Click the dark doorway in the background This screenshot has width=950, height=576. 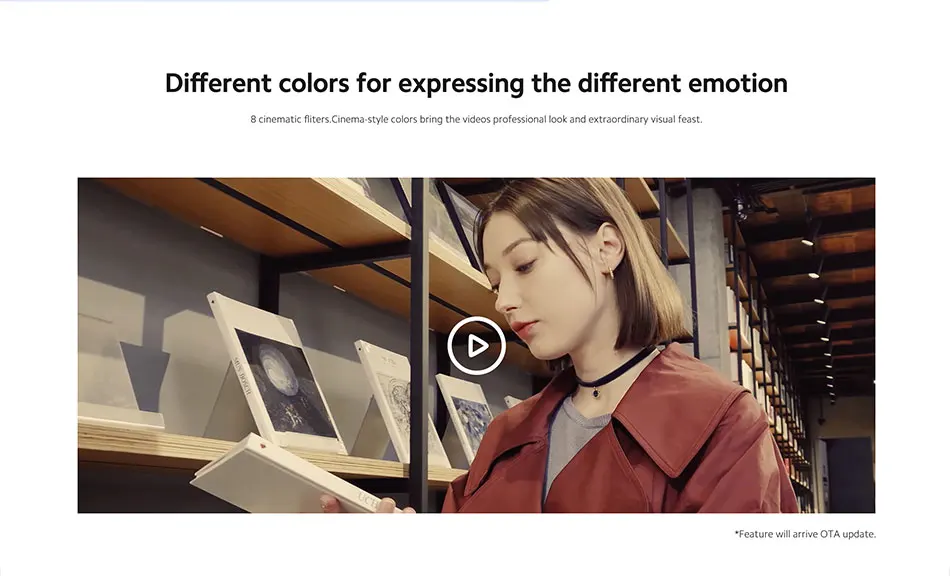click(848, 472)
